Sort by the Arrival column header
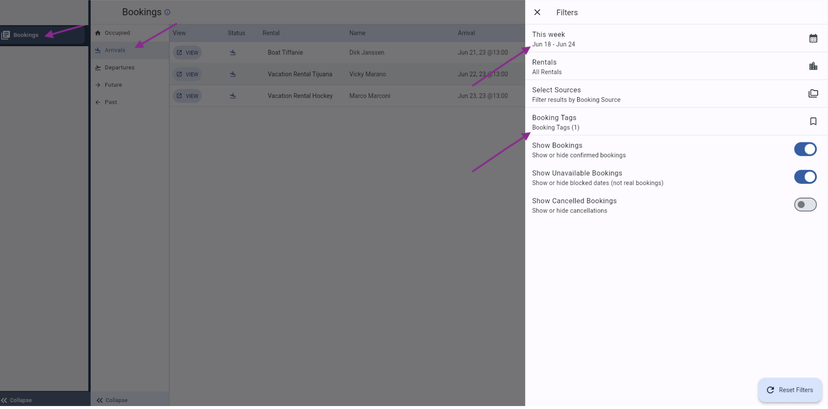 (x=467, y=33)
